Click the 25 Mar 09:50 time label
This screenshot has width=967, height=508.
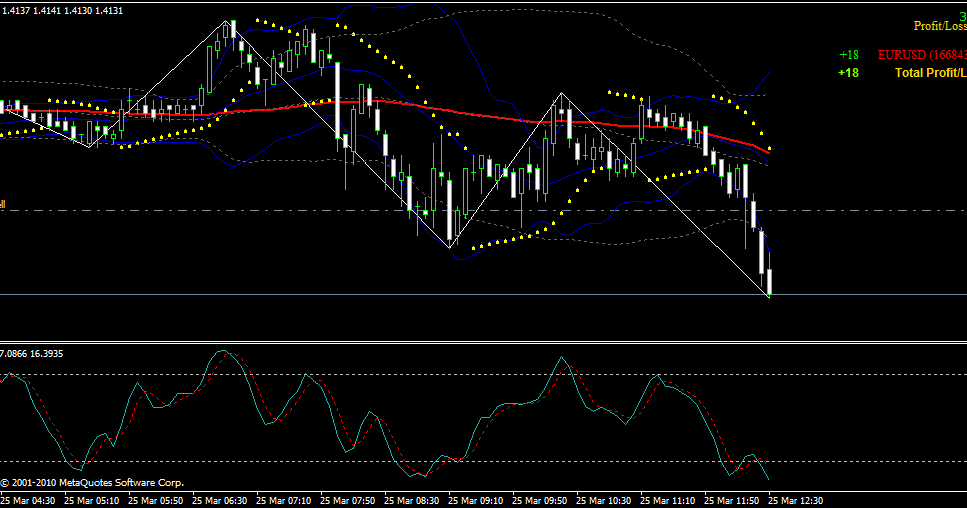point(540,501)
